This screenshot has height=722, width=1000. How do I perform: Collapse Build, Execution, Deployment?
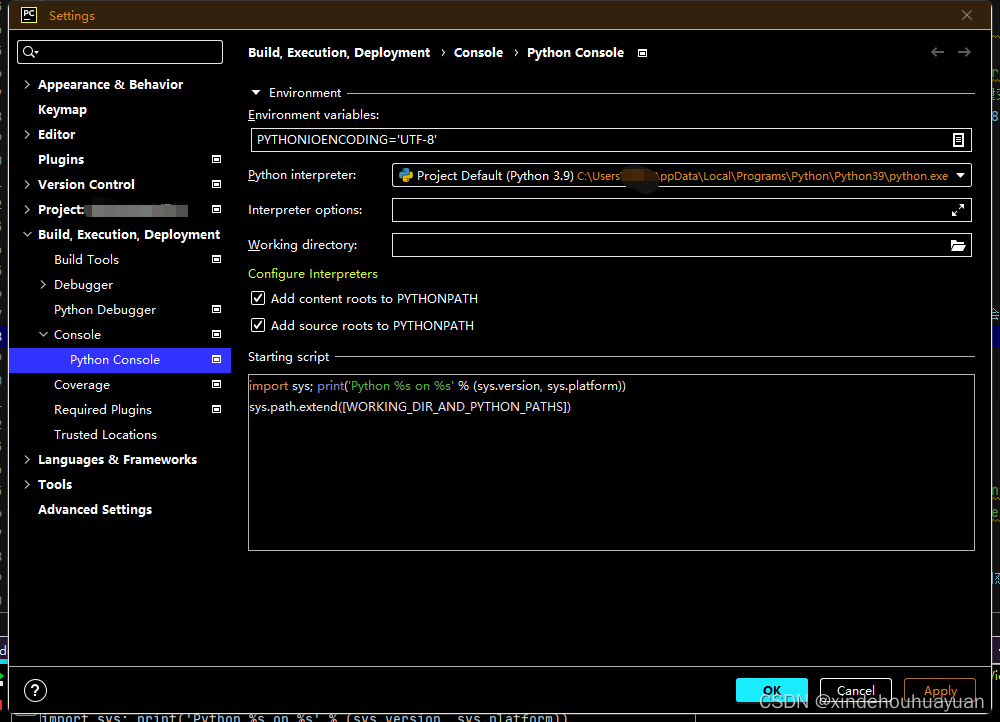27,234
